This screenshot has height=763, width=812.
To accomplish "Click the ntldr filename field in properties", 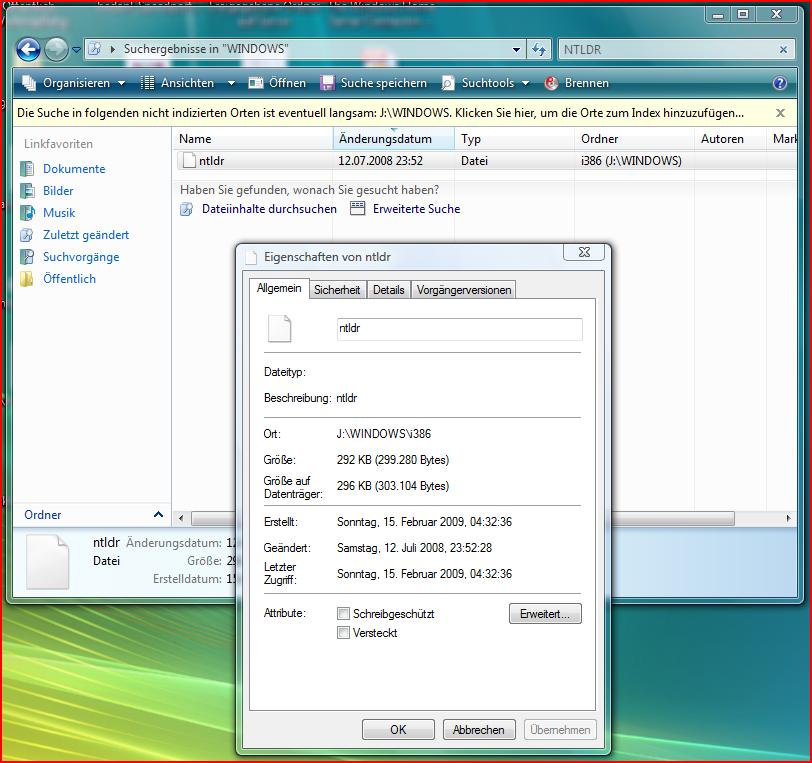I will pos(459,329).
